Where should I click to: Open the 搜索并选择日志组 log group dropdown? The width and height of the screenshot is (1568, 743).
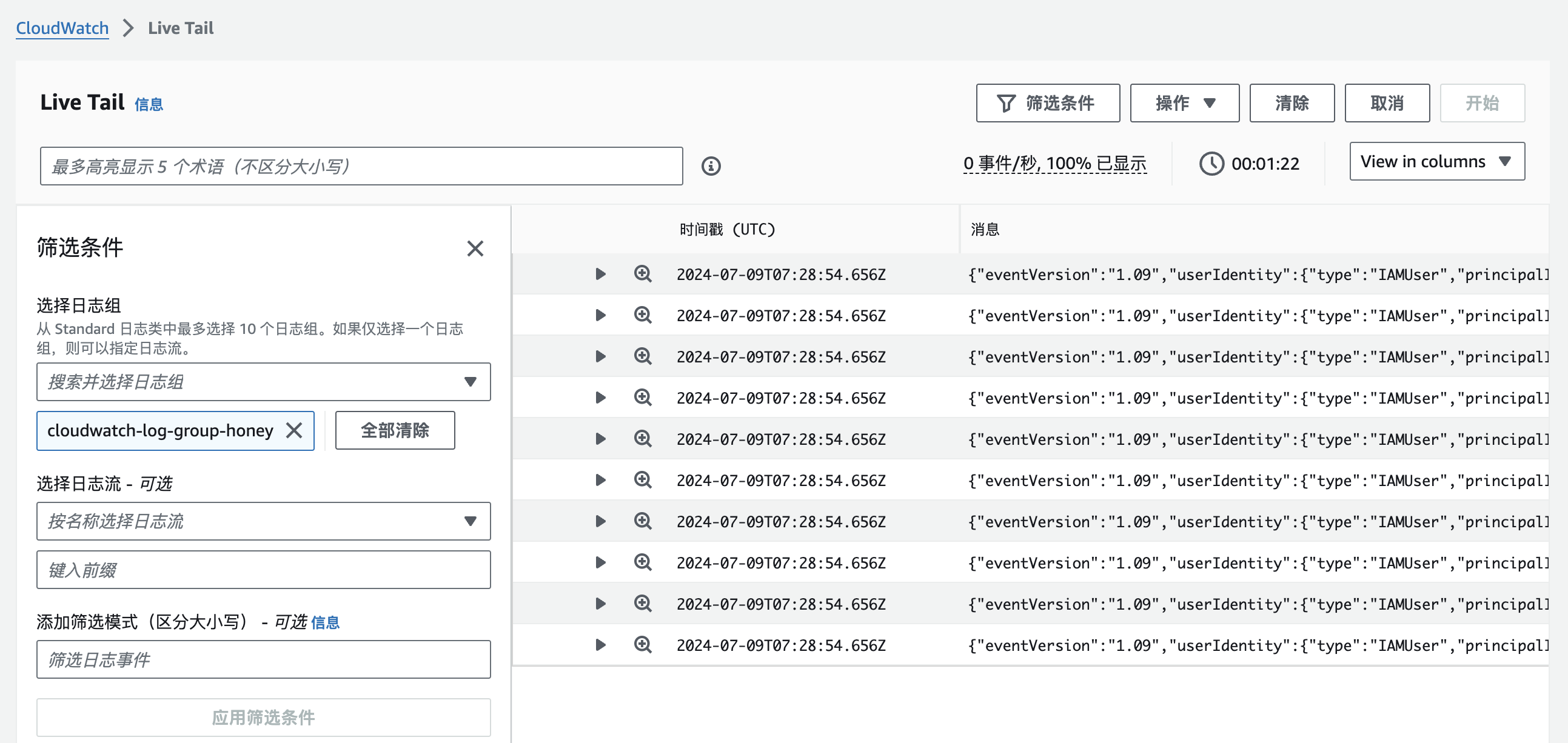tap(263, 382)
